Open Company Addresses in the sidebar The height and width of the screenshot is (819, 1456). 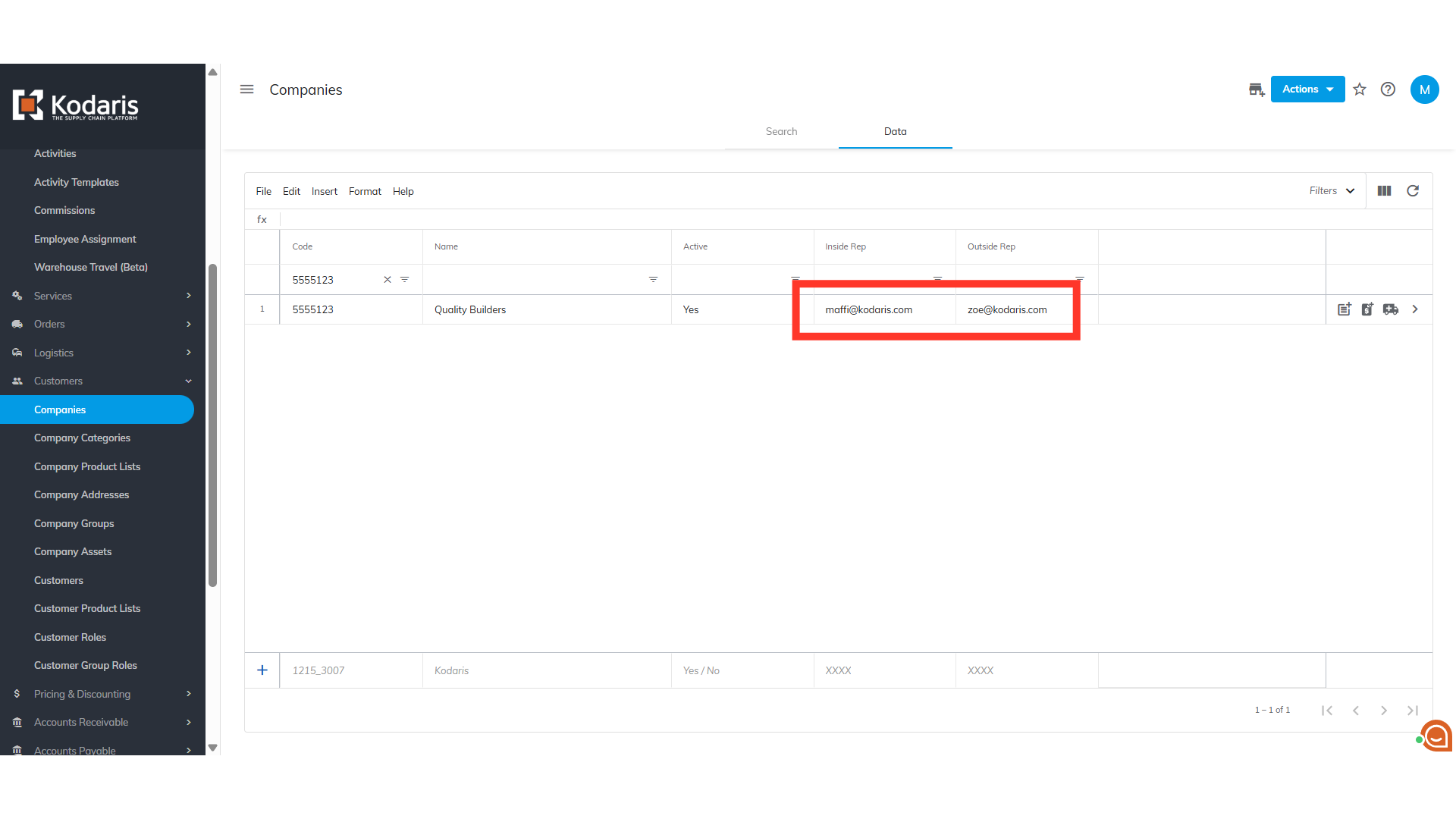pos(81,495)
